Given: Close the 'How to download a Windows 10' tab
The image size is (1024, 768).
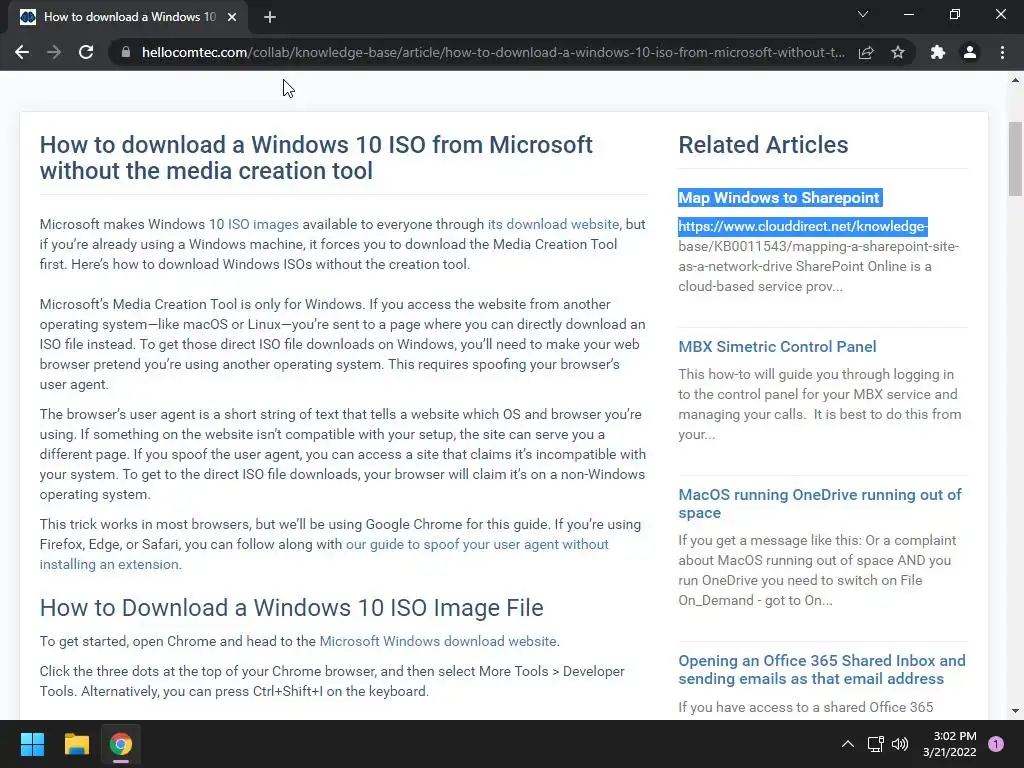Looking at the screenshot, I should coord(232,17).
